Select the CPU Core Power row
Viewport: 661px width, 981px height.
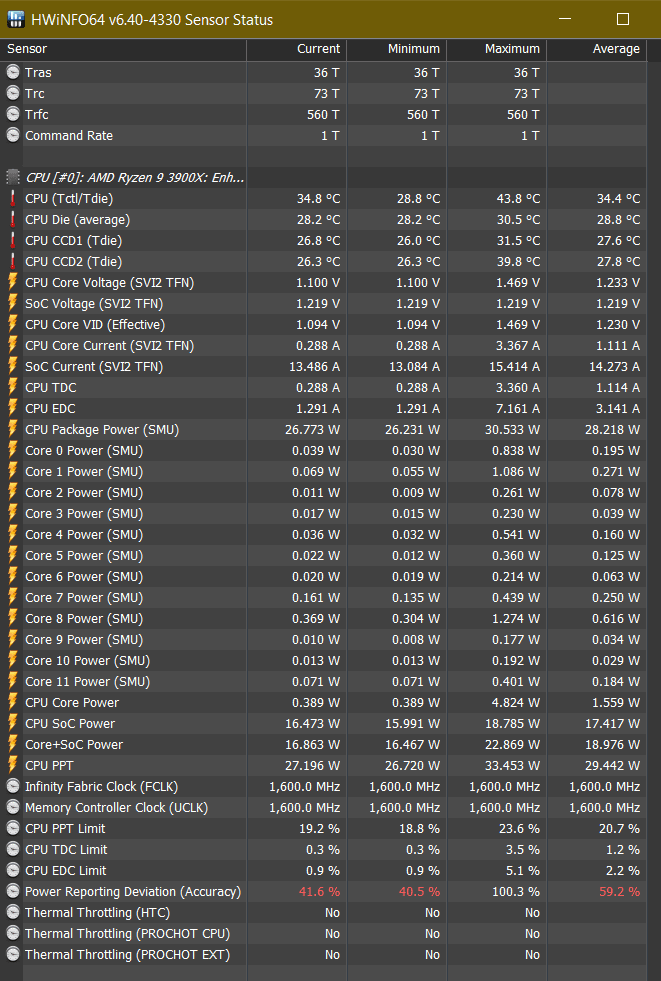click(x=323, y=702)
